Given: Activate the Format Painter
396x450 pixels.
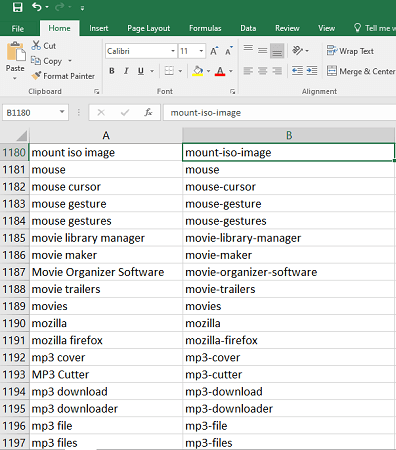Looking at the screenshot, I should click(x=63, y=76).
